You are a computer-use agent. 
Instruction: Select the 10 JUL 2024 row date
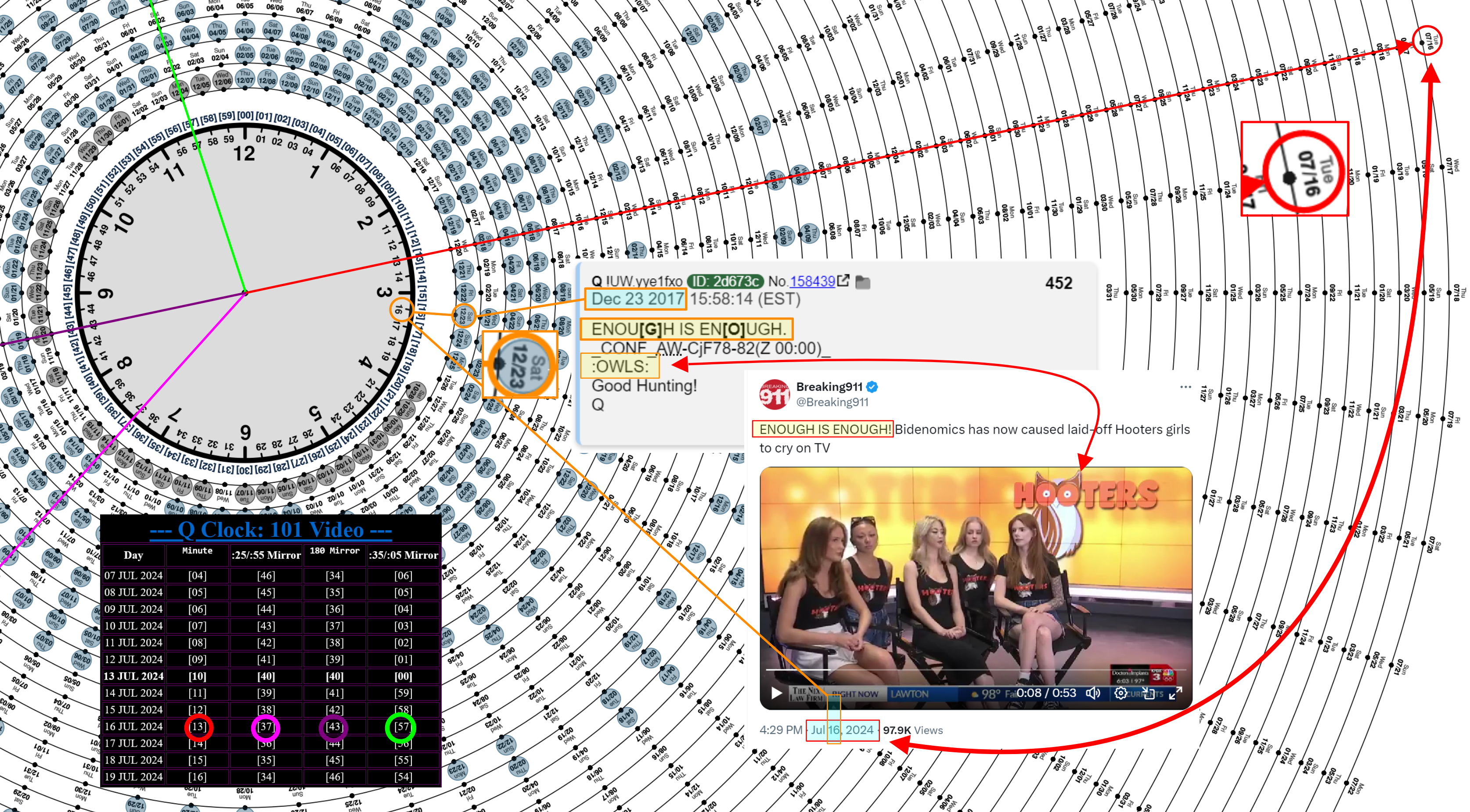click(x=133, y=626)
